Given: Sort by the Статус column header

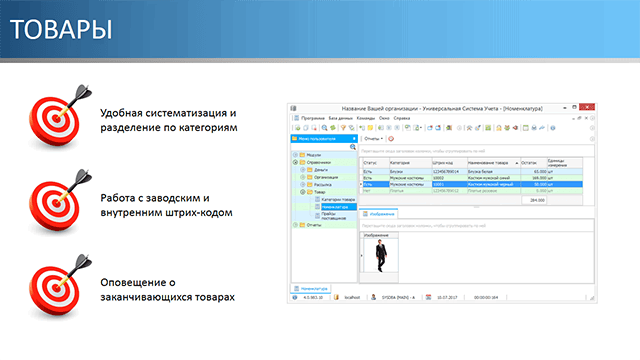Looking at the screenshot, I should [x=375, y=163].
